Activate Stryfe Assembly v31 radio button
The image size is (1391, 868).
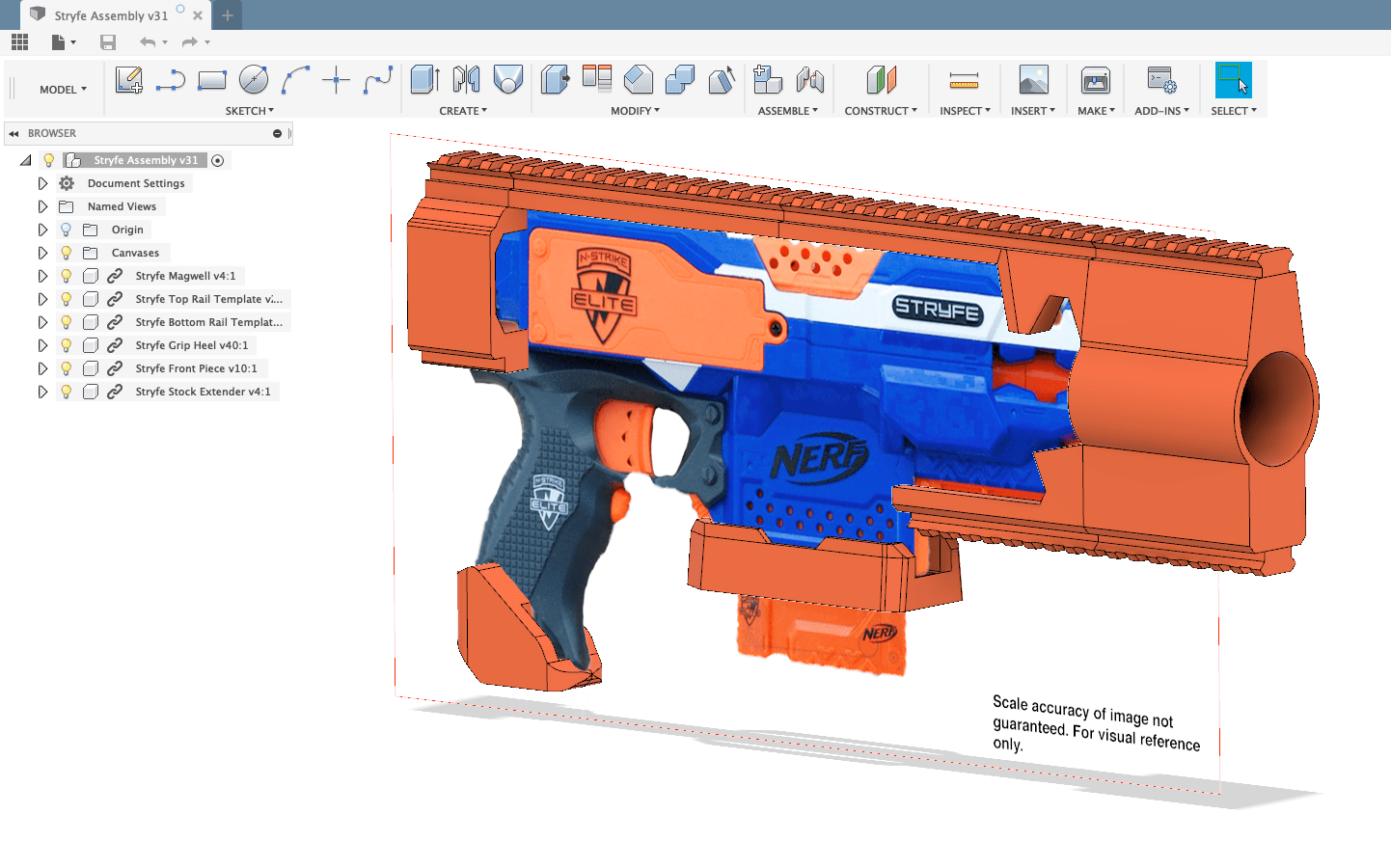[x=218, y=161]
